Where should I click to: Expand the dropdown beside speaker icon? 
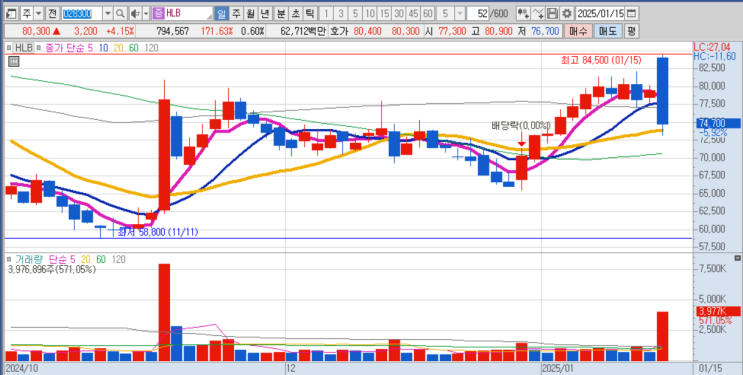point(145,13)
